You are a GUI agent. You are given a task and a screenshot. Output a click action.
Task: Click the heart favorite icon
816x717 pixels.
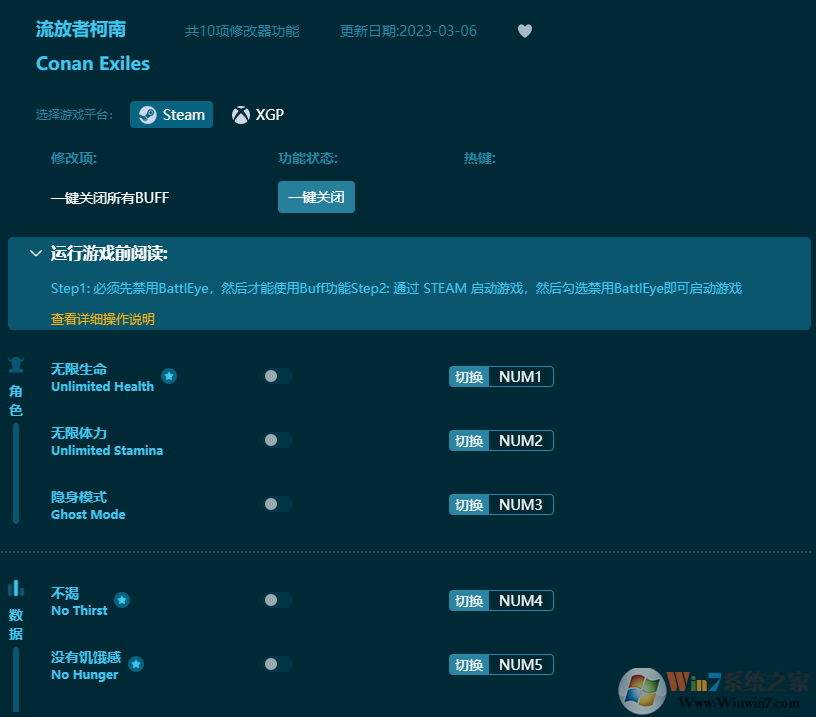[525, 31]
